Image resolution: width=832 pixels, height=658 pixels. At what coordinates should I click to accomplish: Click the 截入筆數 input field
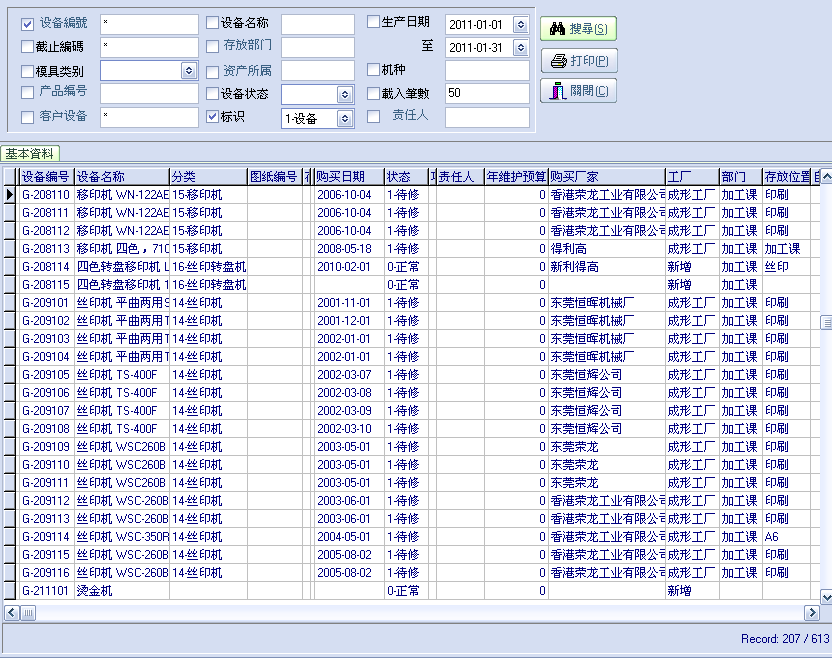(486, 94)
